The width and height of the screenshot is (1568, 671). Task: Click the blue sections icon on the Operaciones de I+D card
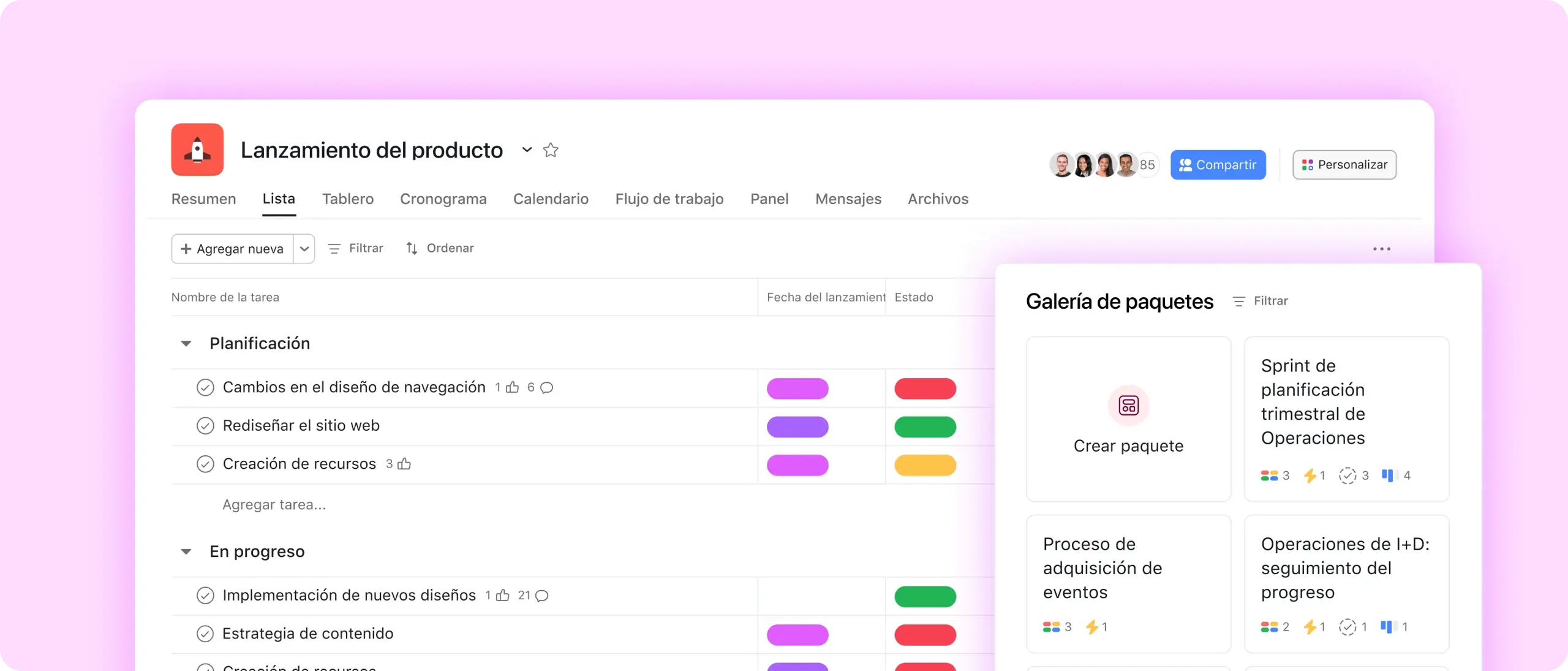click(x=1389, y=627)
